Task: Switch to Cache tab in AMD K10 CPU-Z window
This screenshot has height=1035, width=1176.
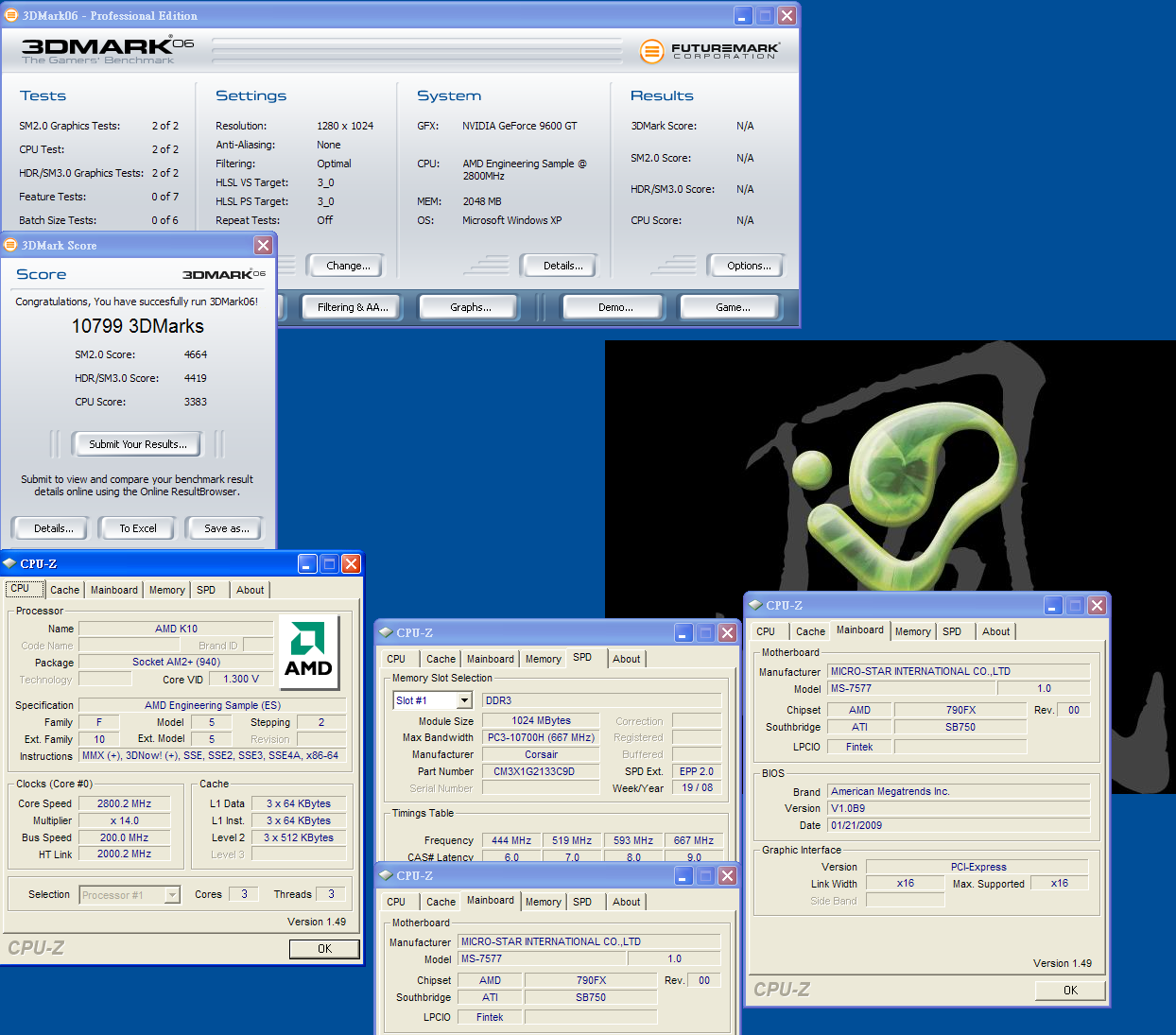Action: (x=64, y=590)
